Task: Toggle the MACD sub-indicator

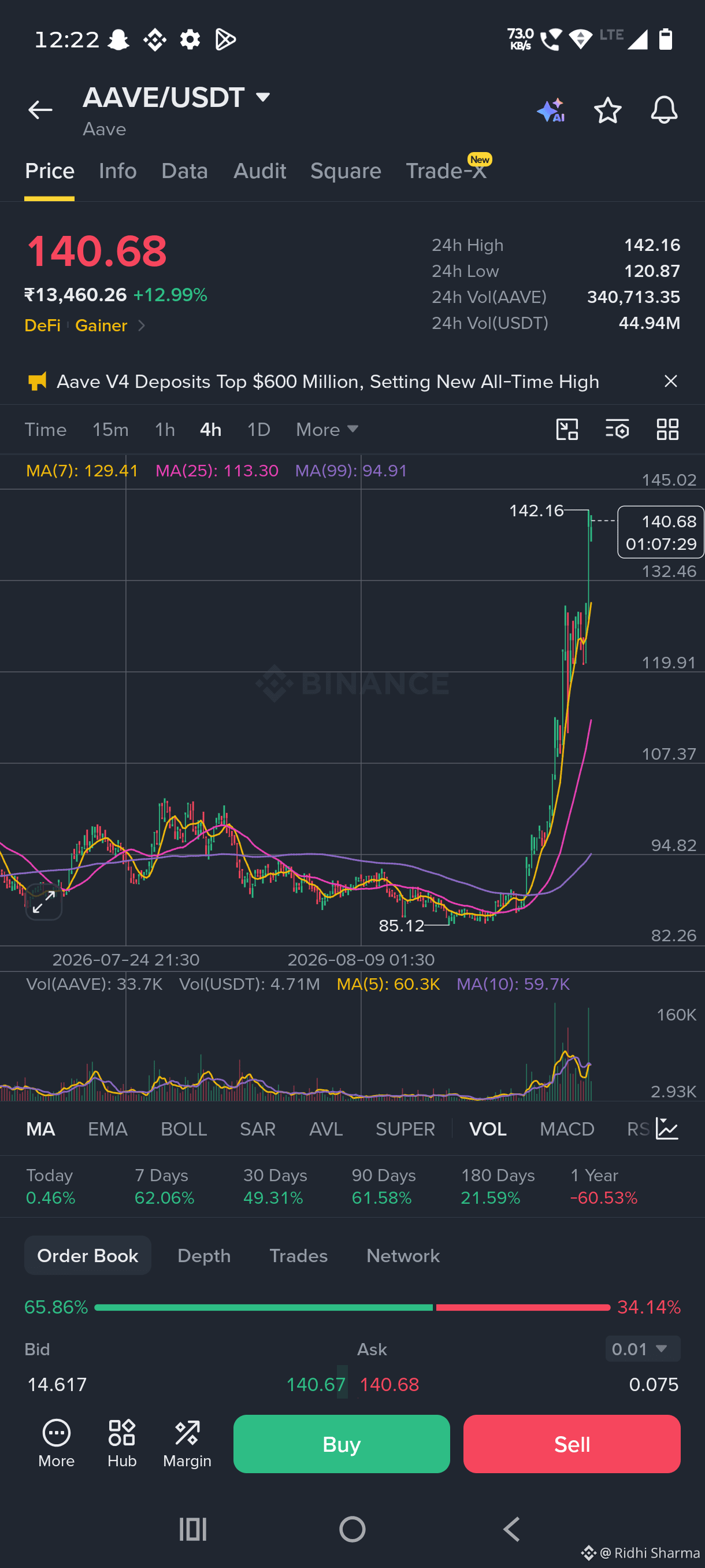Action: pyautogui.click(x=567, y=1129)
